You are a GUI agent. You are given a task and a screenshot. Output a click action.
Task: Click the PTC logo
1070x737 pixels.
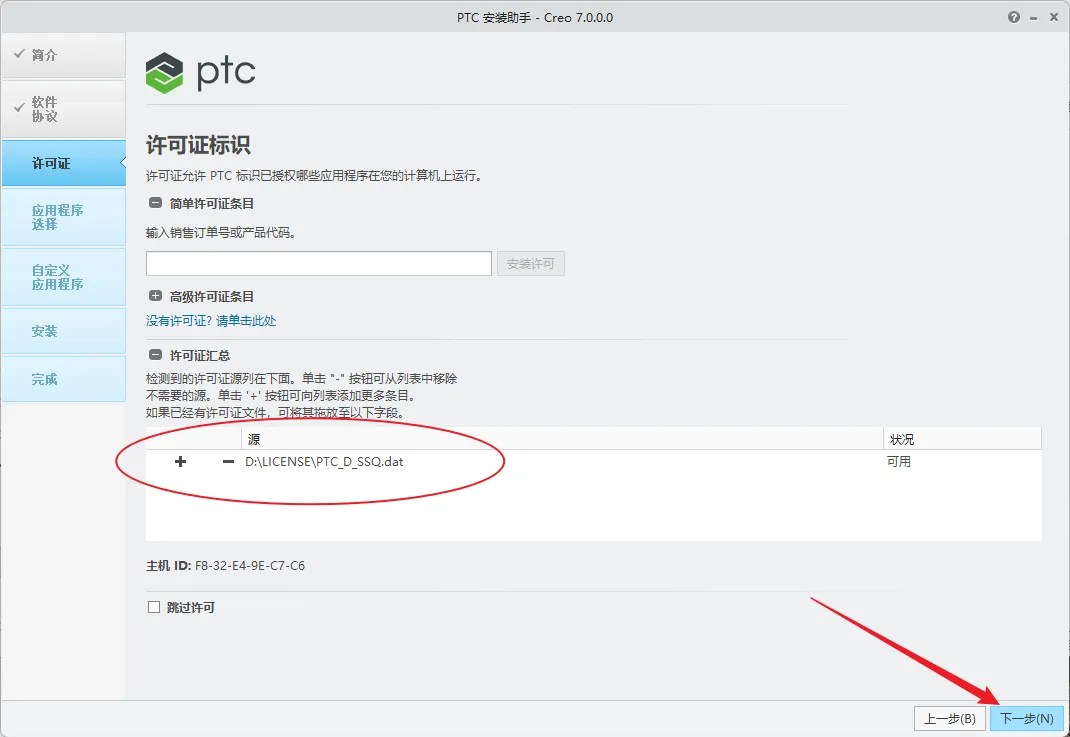(201, 72)
